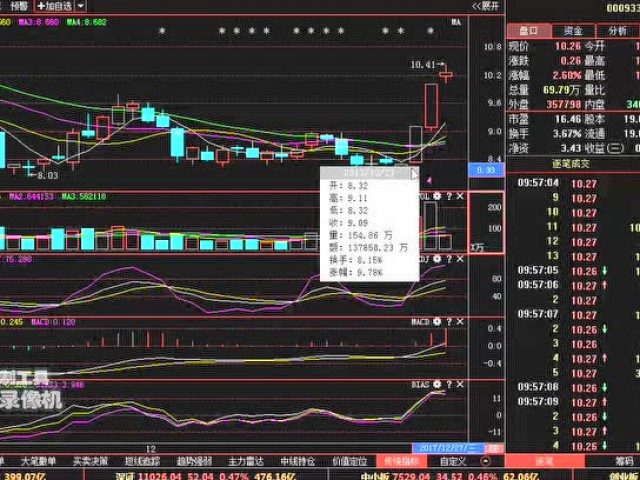Click the 总量 69.79万 value
This screenshot has width=640, height=480.
coord(561,90)
